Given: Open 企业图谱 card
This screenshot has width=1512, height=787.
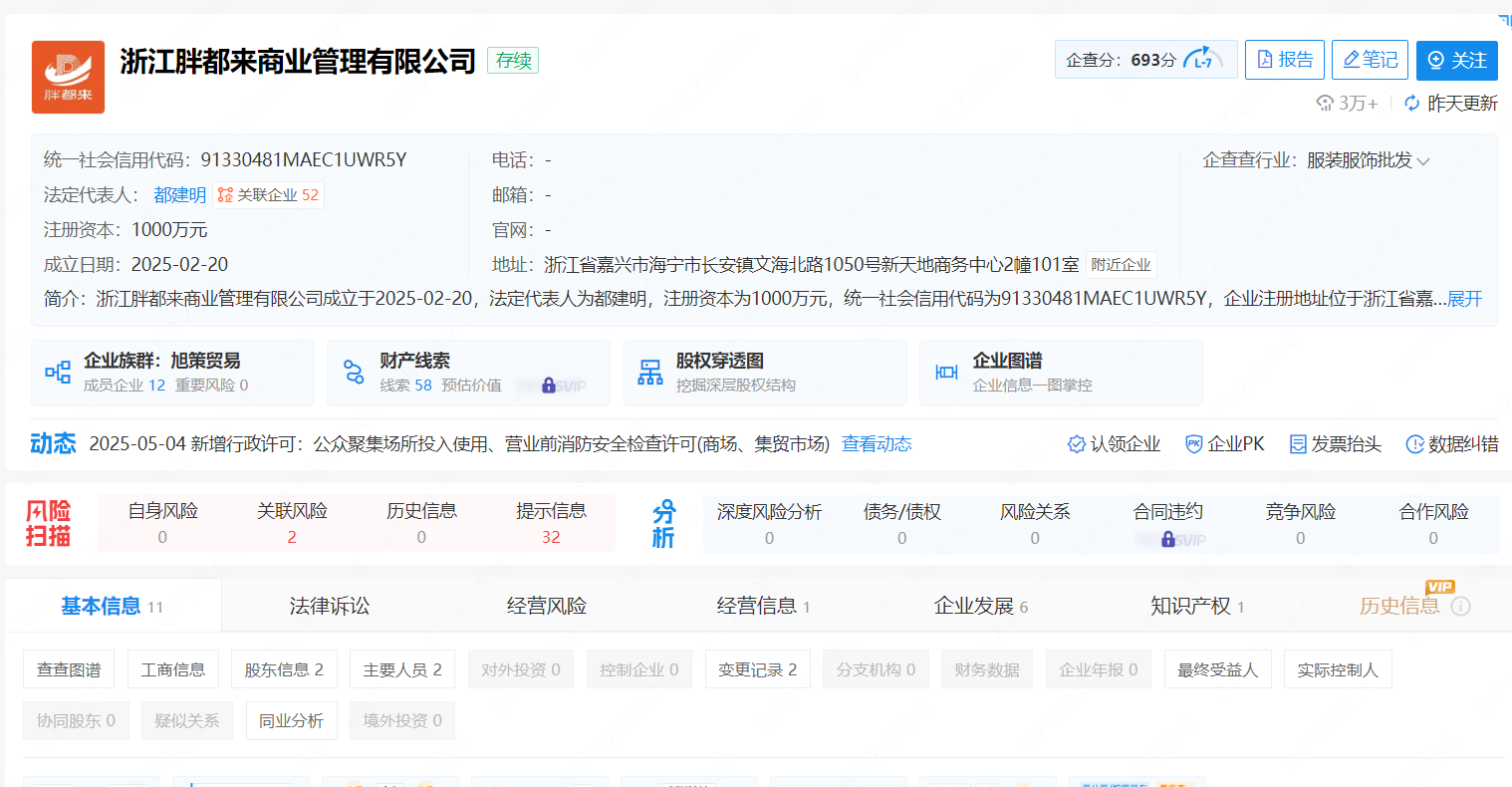Looking at the screenshot, I should pyautogui.click(x=1061, y=373).
